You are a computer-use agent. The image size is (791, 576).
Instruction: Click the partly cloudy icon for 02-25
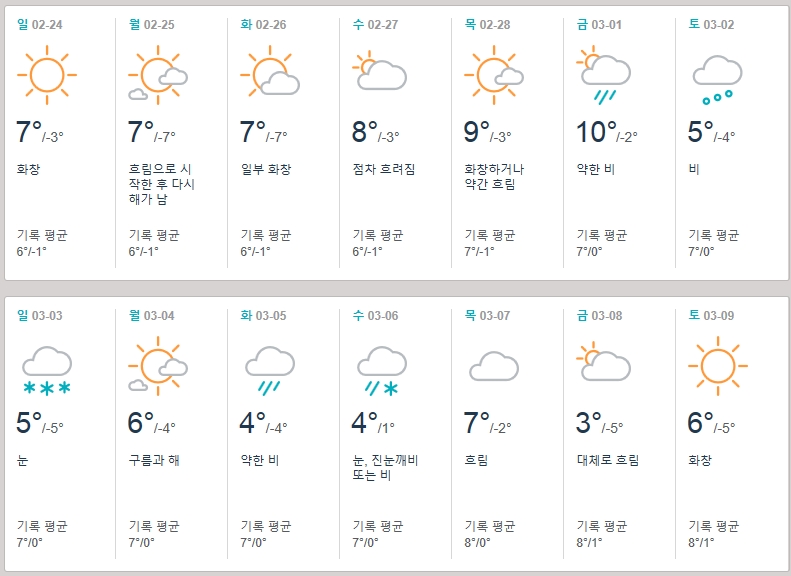158,75
